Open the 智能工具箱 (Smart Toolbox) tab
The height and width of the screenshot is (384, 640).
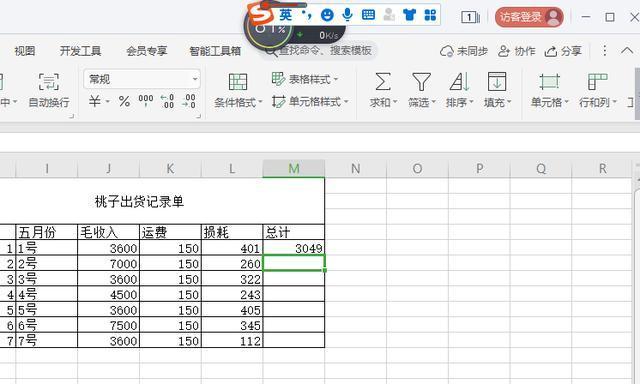(x=215, y=51)
